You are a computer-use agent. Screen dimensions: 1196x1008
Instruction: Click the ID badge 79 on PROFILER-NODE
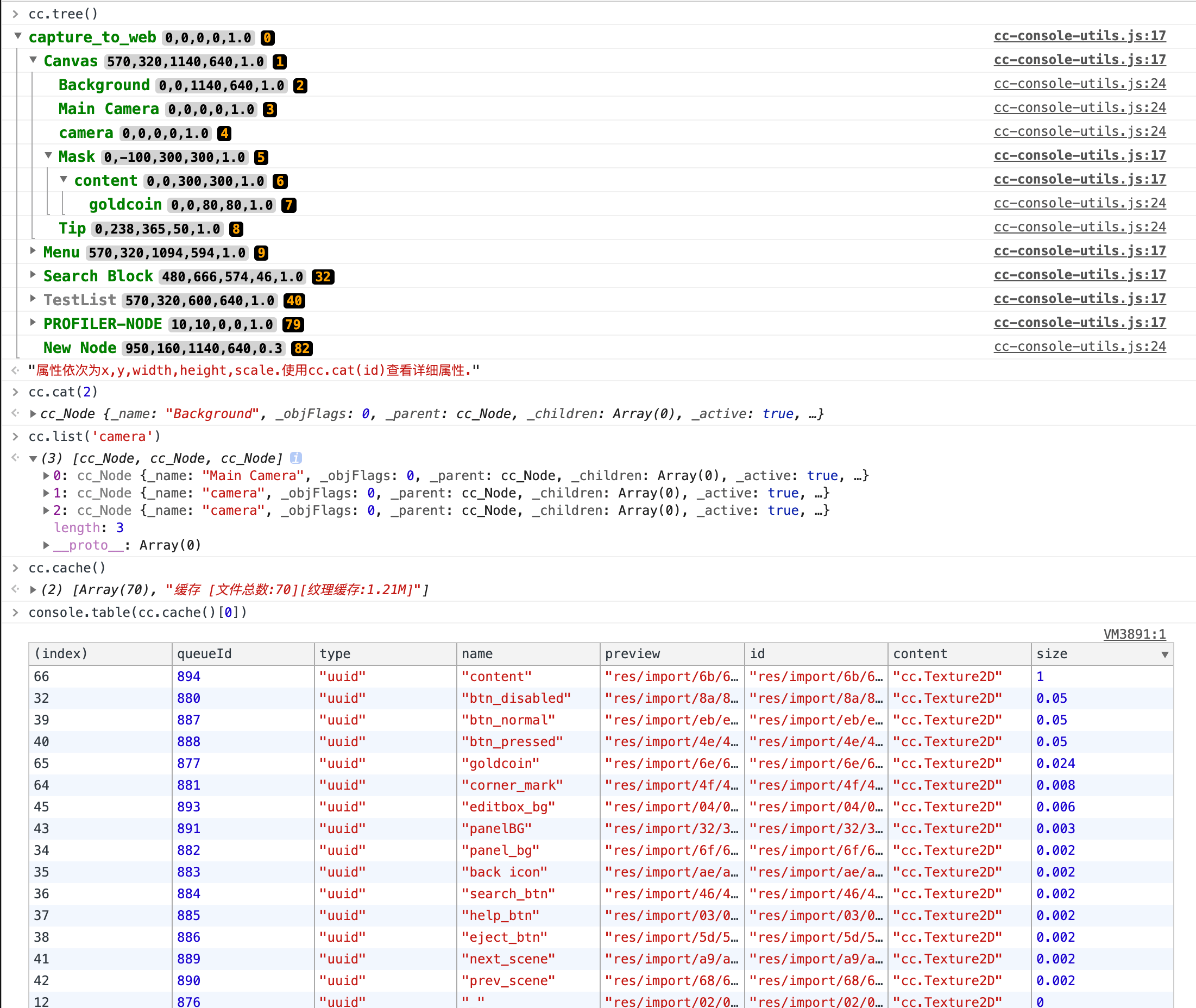pos(293,325)
